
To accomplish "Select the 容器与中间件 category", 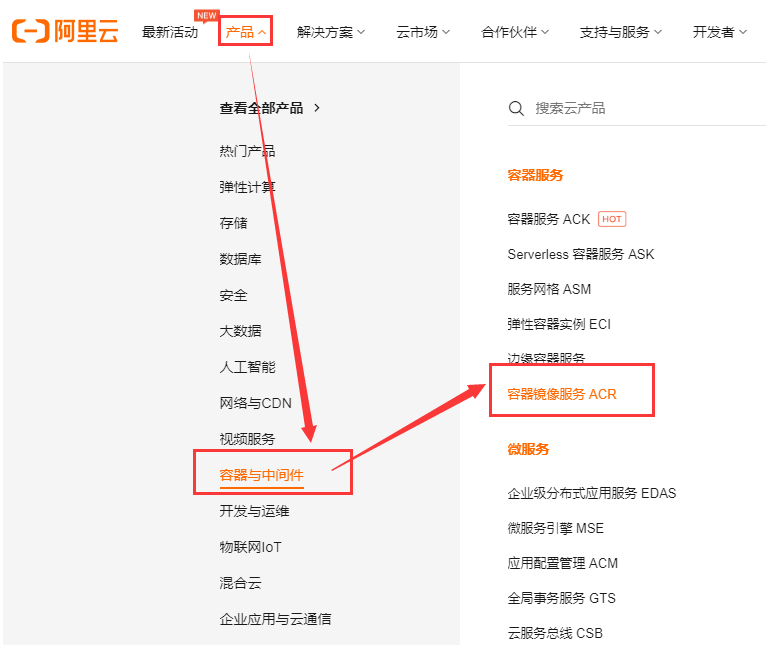I will tap(262, 475).
